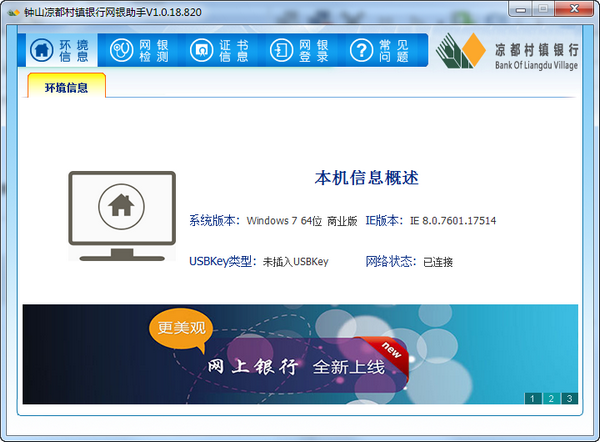Switch banner to slide 1
Image resolution: width=600 pixels, height=442 pixels.
click(532, 398)
